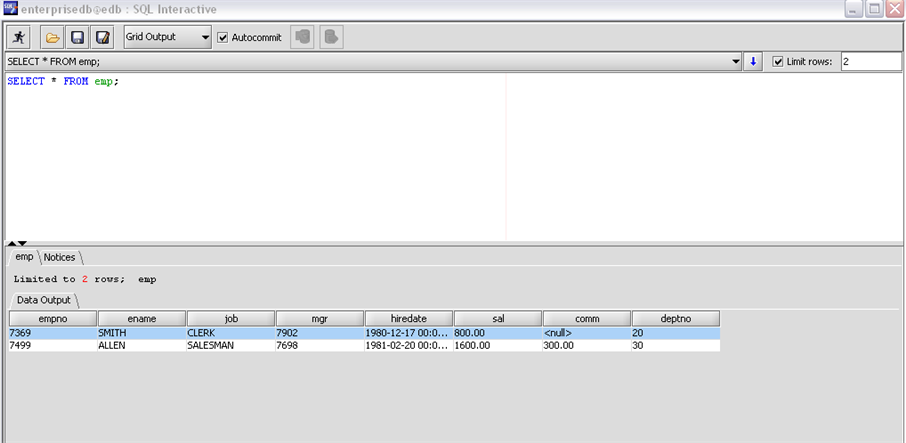Click the empno column header
906x443 pixels.
click(53, 319)
